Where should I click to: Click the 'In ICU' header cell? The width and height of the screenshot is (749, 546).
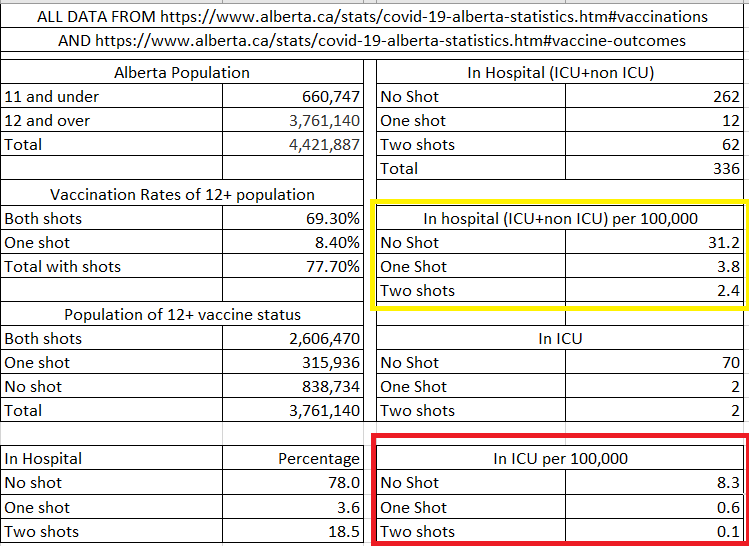560,338
